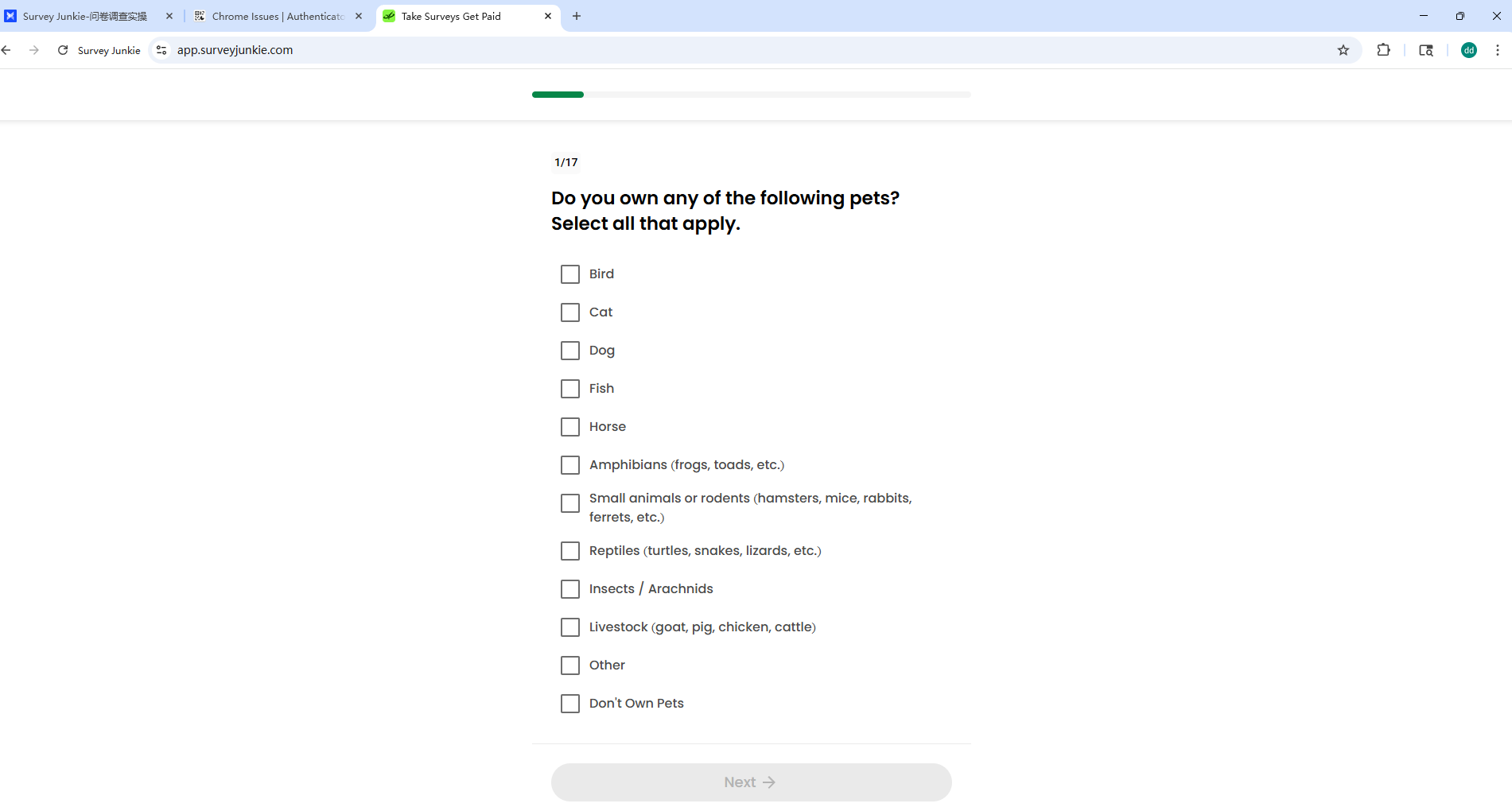1512x811 pixels.
Task: Open a new browser tab
Action: coord(577,16)
